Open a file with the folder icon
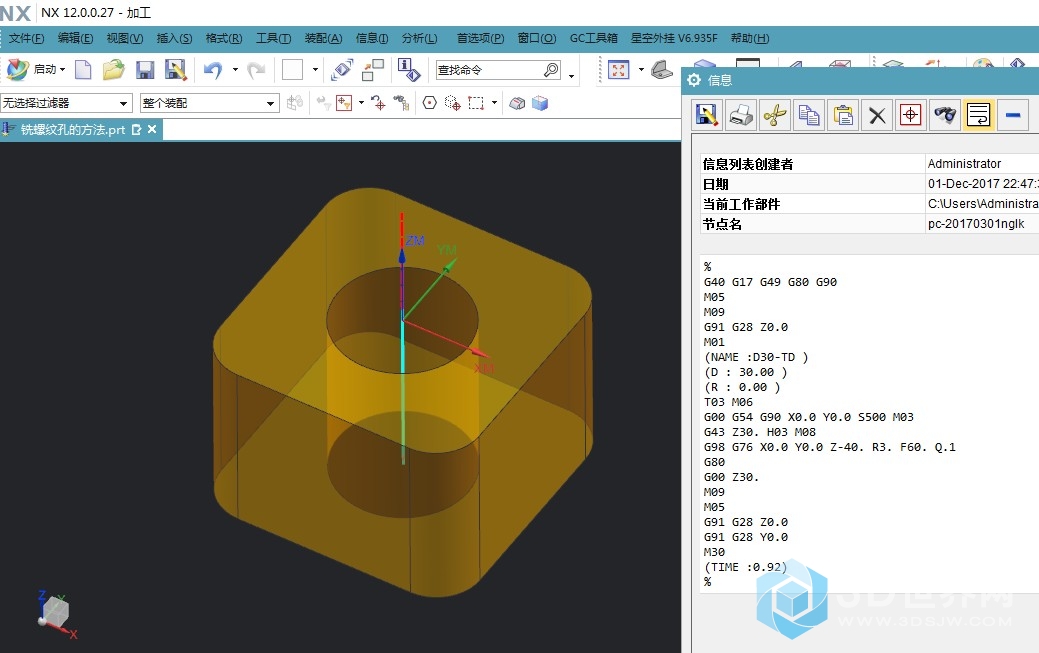1039x653 pixels. (x=113, y=69)
